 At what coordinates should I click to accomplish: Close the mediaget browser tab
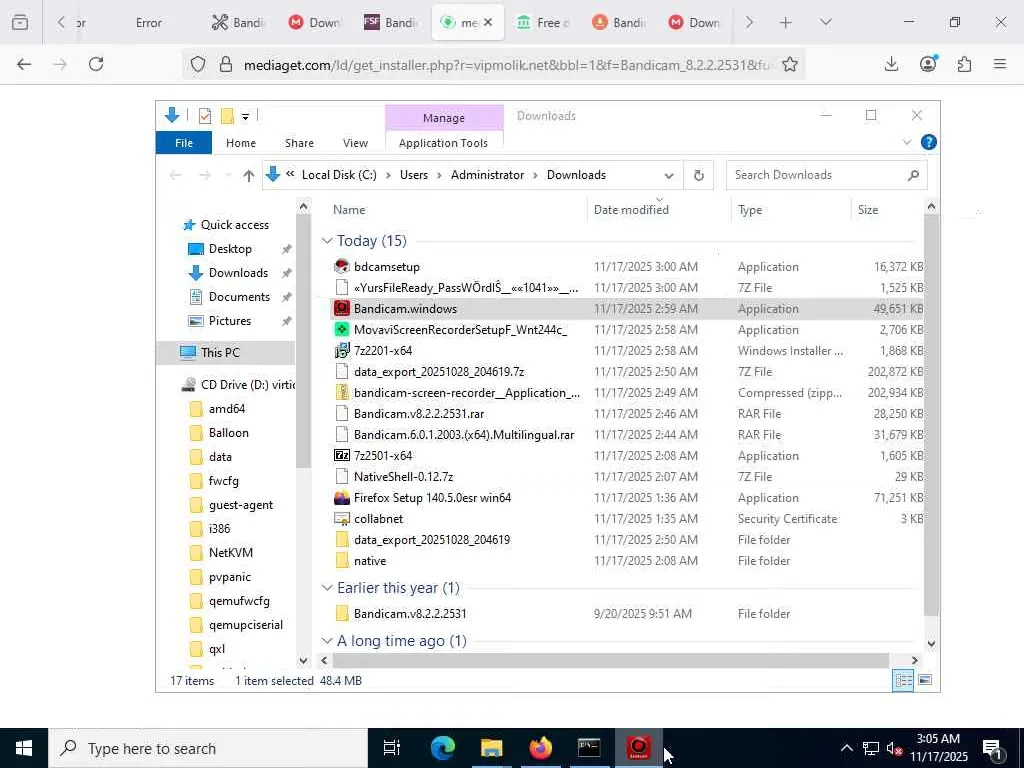coord(488,22)
